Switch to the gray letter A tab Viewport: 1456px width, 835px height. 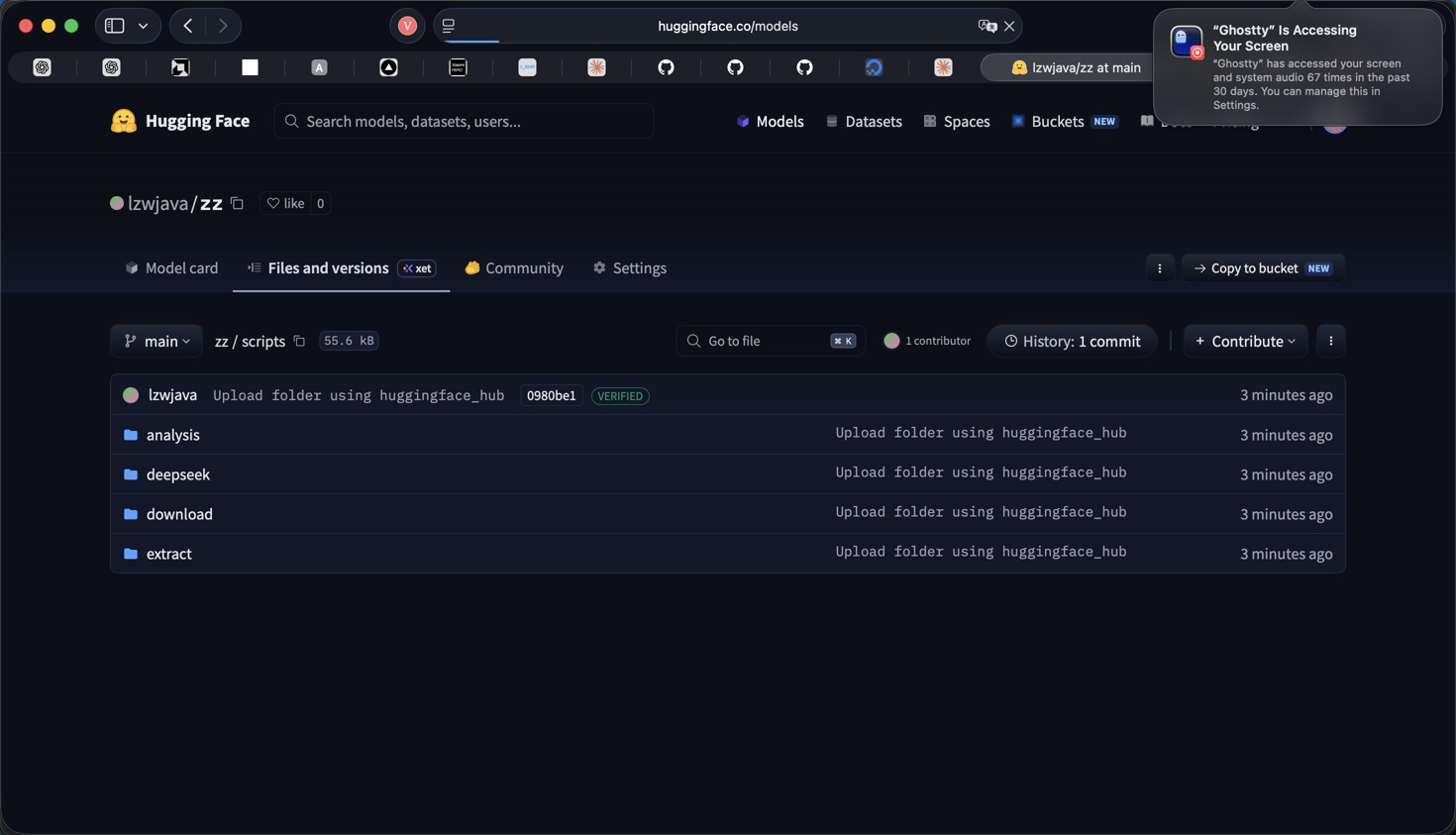point(319,67)
